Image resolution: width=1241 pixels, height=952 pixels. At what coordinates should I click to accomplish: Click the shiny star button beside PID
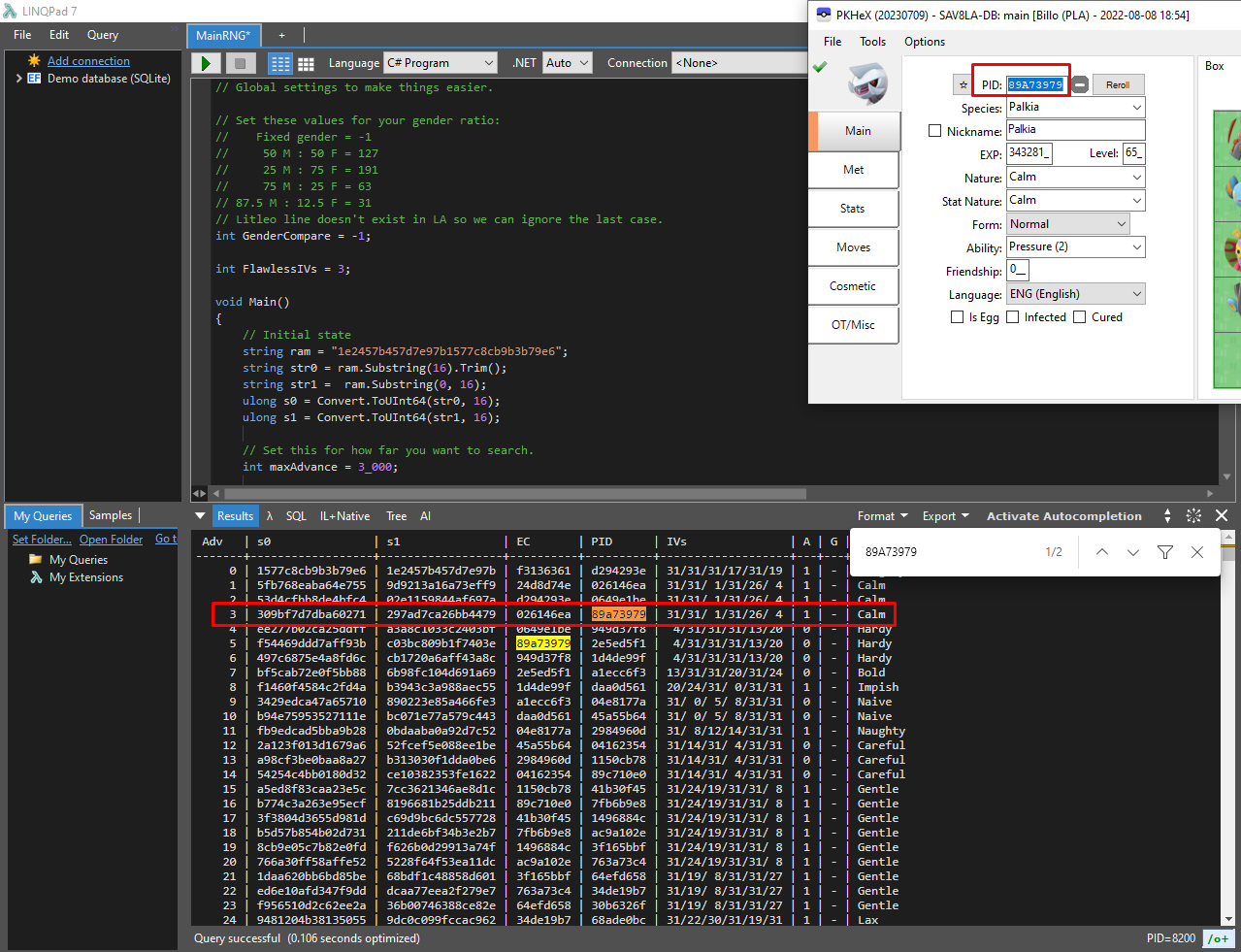click(x=963, y=84)
